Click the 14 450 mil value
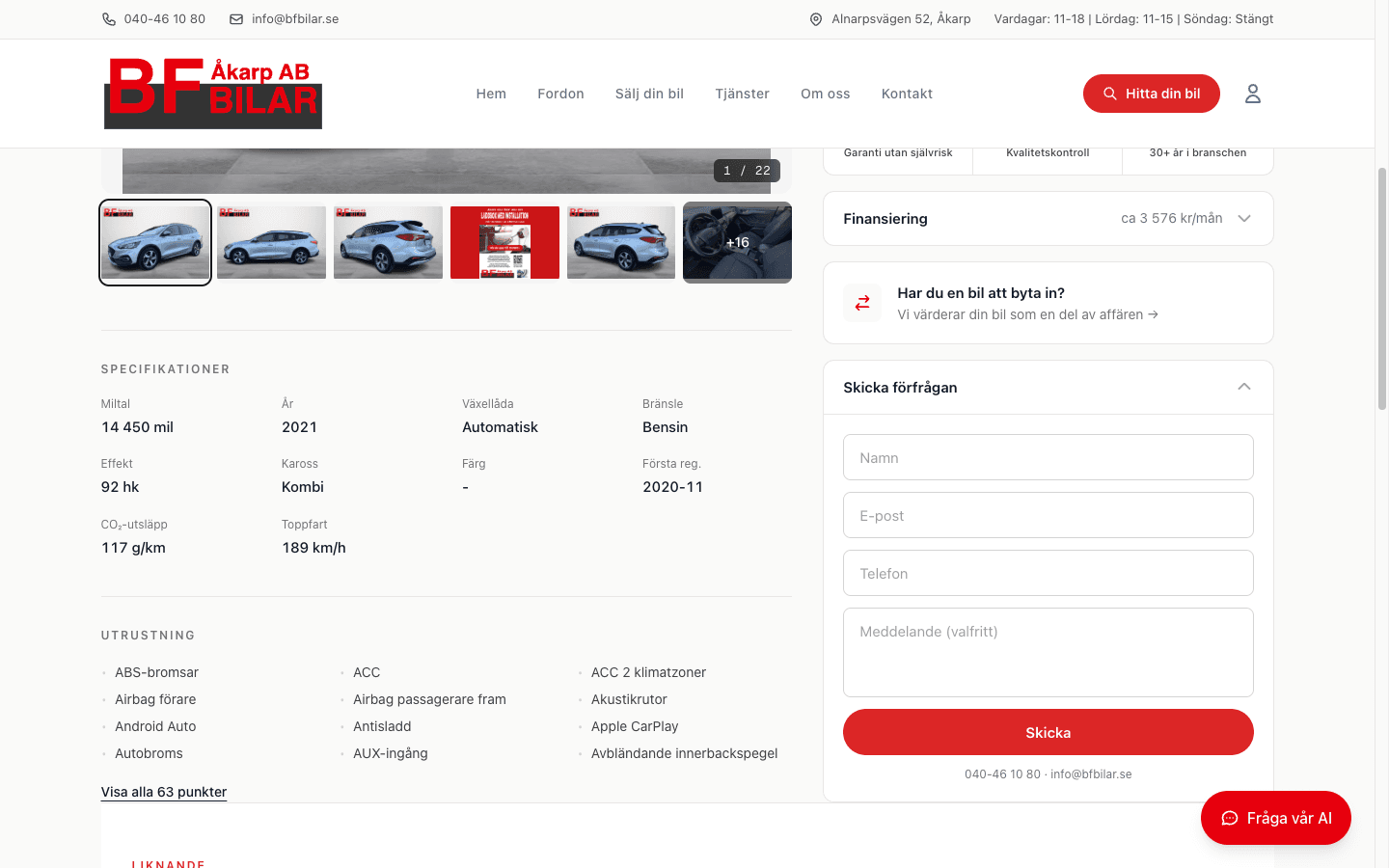Viewport: 1389px width, 868px height. pyautogui.click(x=137, y=427)
